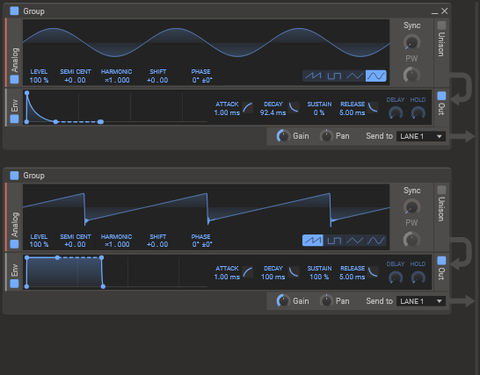Viewport: 480px width, 375px height.
Task: Click attack curve icon in first envelope
Action: click(247, 108)
